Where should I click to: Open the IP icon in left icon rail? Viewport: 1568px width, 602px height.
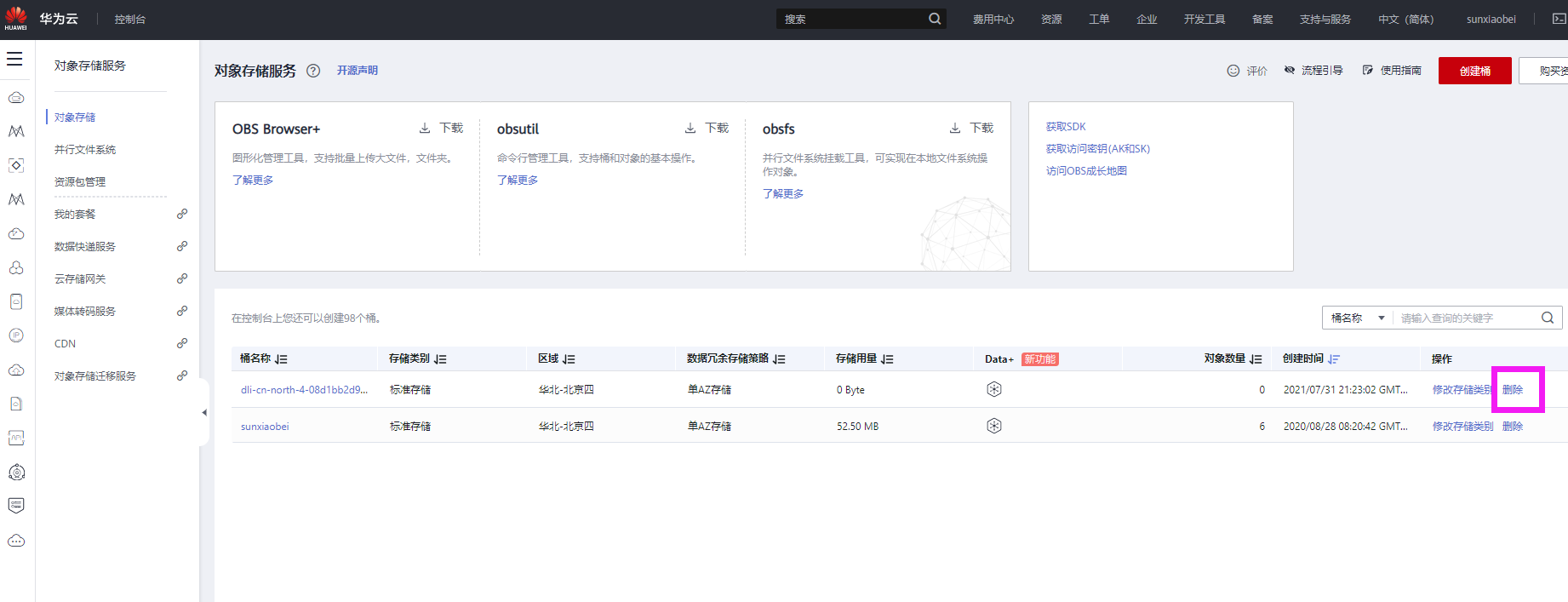(16, 335)
